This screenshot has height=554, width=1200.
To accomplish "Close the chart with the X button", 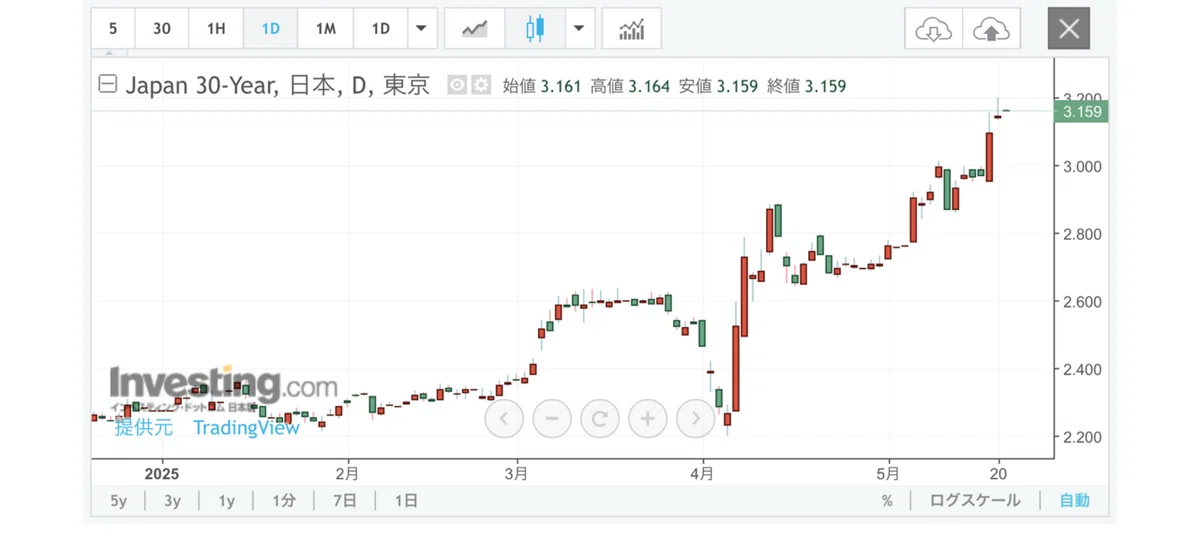I will pyautogui.click(x=1068, y=29).
